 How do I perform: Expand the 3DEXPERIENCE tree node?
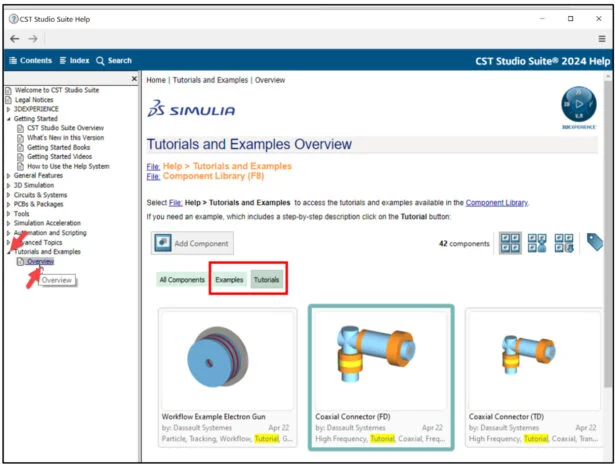(8, 109)
